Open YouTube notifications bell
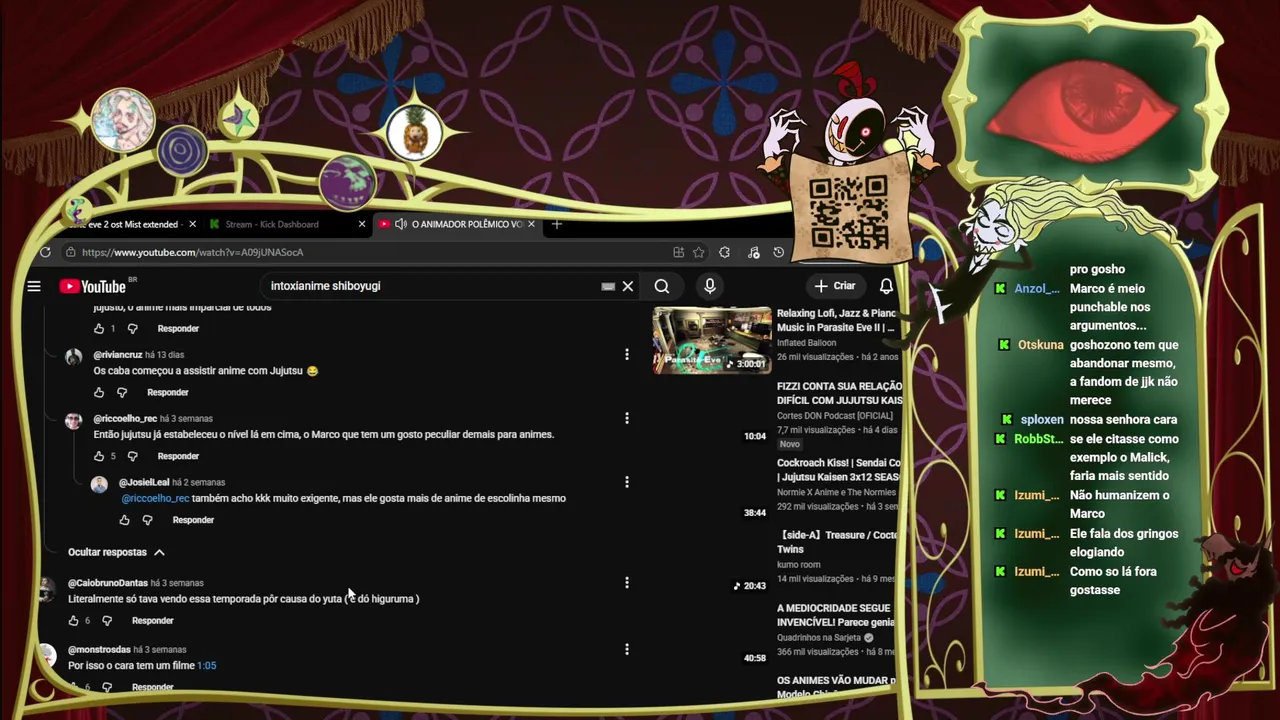Screen dimensions: 1280x720 [886, 286]
